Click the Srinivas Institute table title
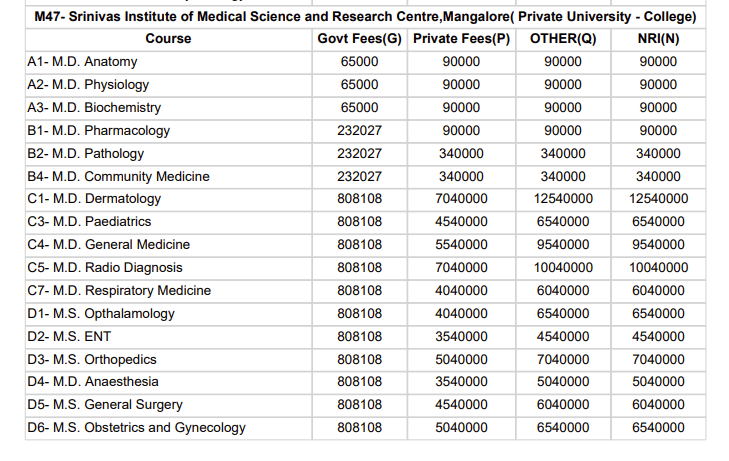Image resolution: width=729 pixels, height=461 pixels. click(x=365, y=17)
